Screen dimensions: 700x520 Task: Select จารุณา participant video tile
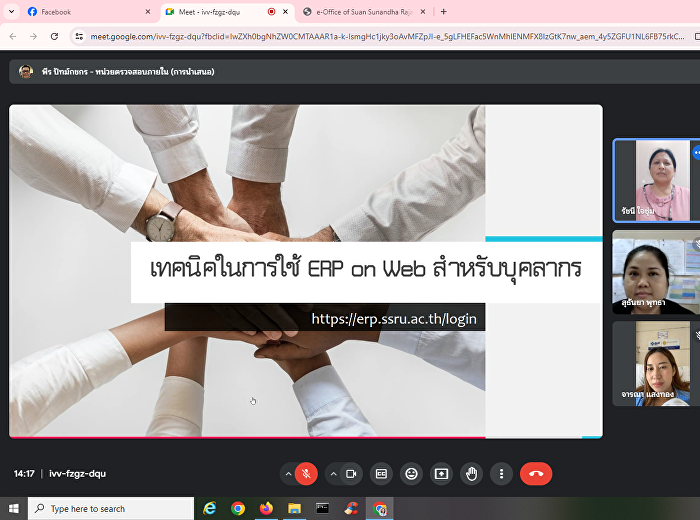tap(656, 364)
